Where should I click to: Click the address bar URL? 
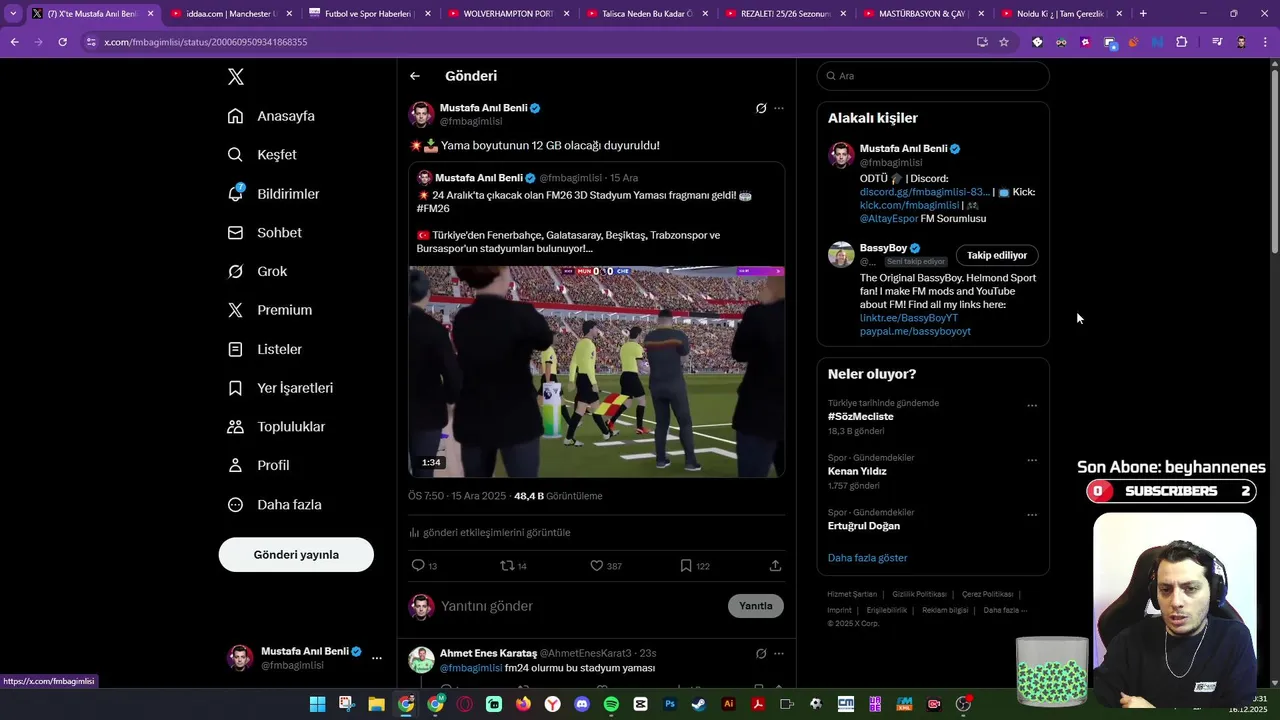[x=206, y=42]
